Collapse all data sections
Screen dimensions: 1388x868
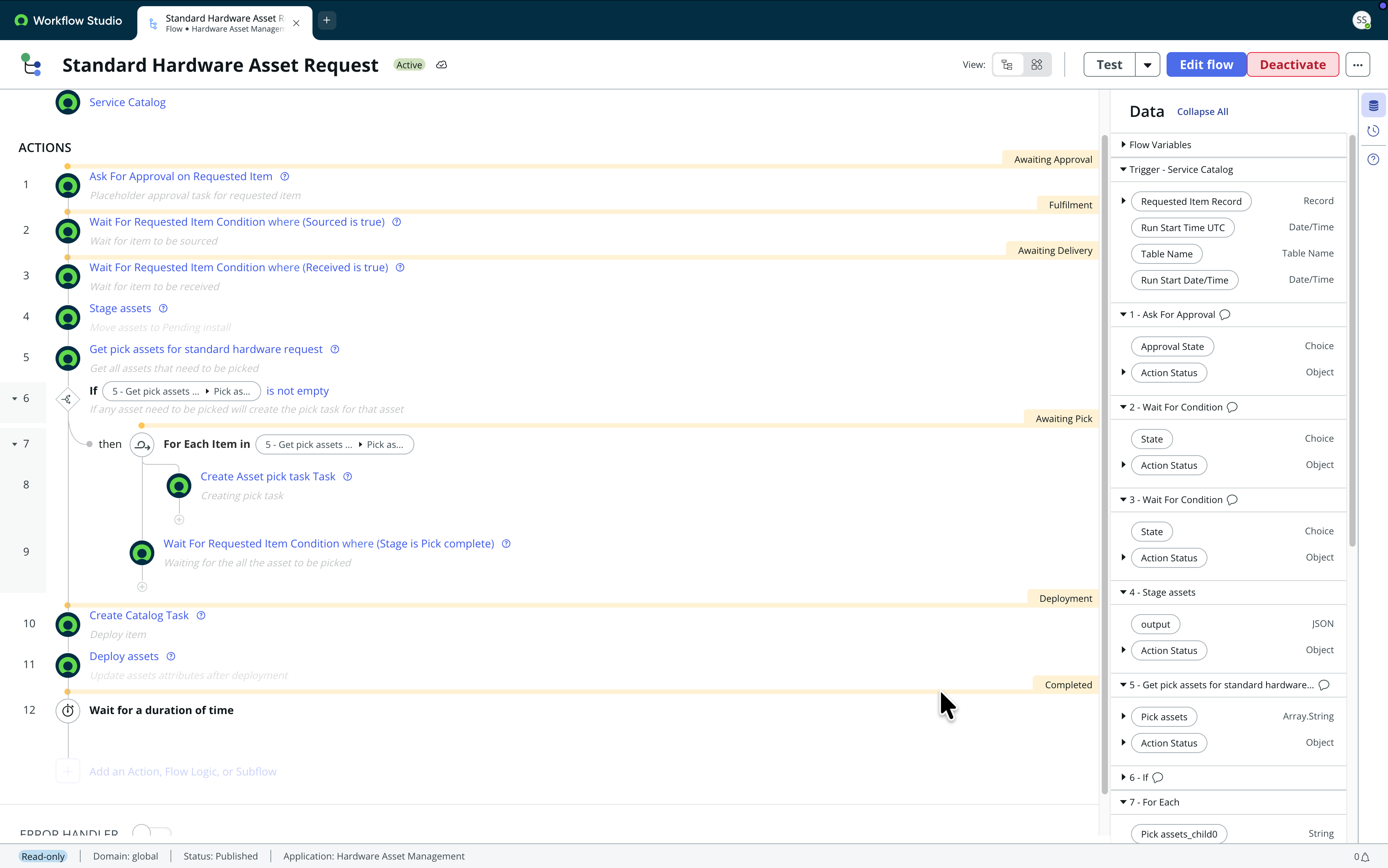pyautogui.click(x=1202, y=111)
